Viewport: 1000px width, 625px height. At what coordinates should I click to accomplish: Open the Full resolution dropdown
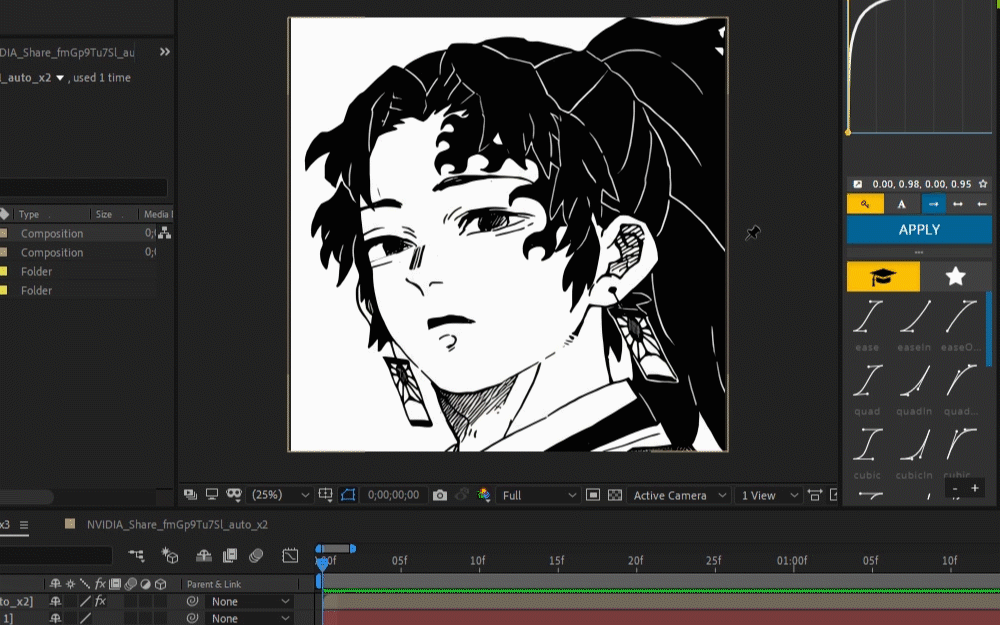click(539, 495)
